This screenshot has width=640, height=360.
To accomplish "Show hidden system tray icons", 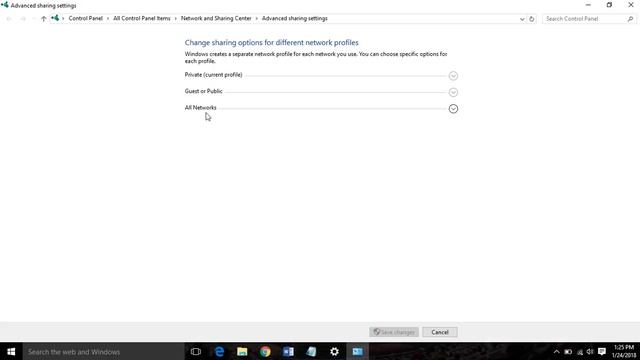I will (x=556, y=351).
